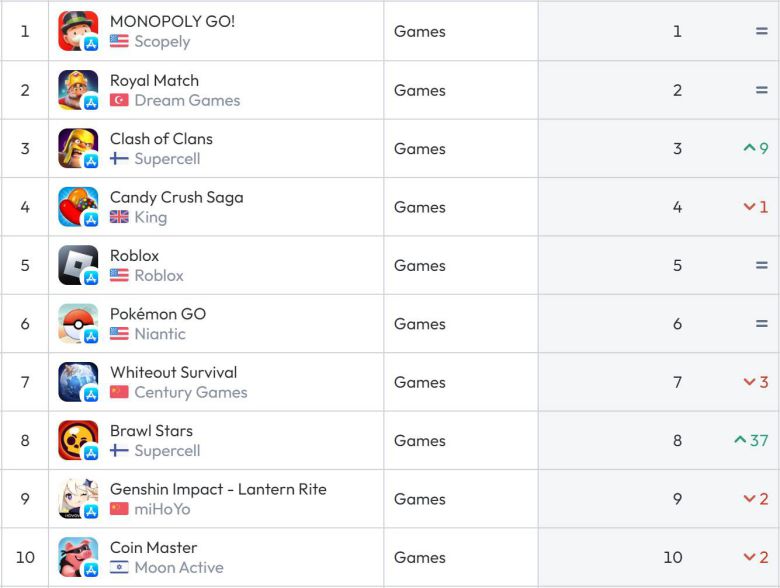Open the Niantic publisher link
780x588 pixels.
coord(160,334)
